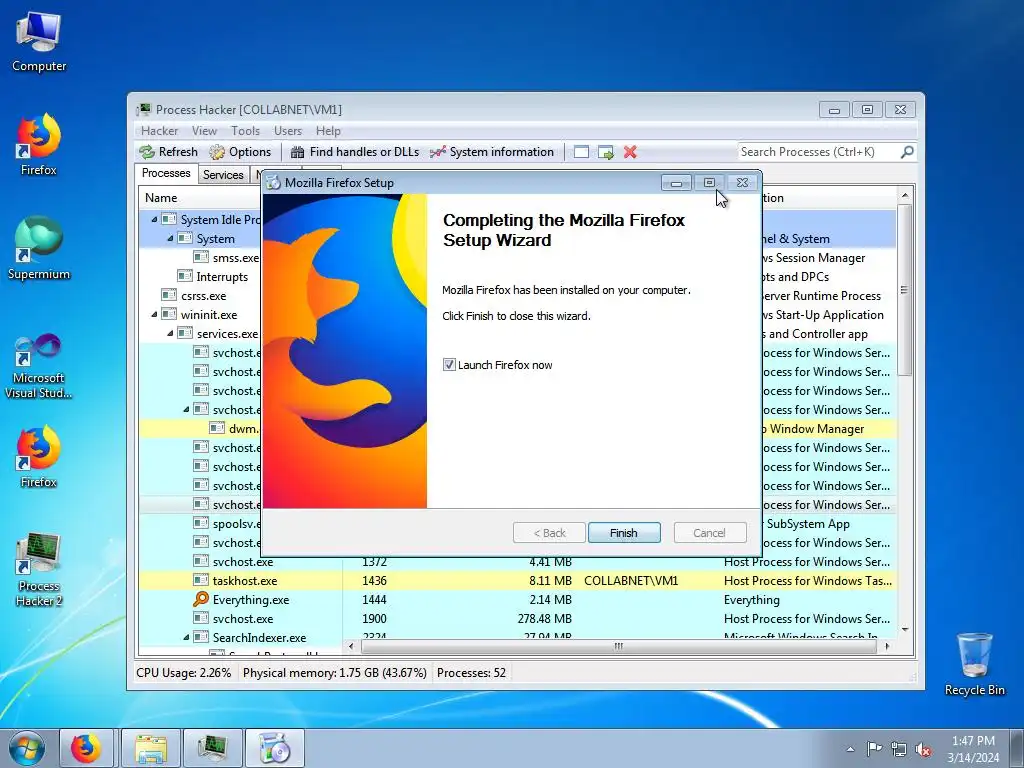Viewport: 1024px width, 768px height.
Task: Click PID 1900 of svchost.exe
Action: (374, 618)
